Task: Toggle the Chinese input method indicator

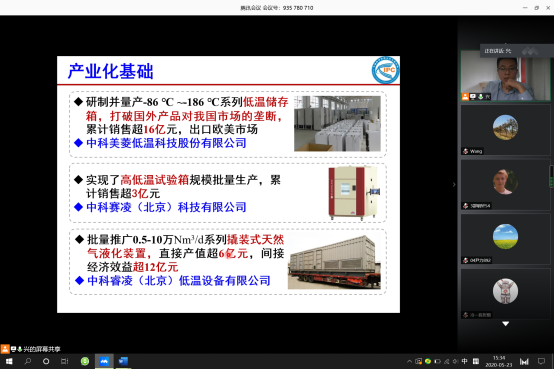Action: [x=464, y=361]
